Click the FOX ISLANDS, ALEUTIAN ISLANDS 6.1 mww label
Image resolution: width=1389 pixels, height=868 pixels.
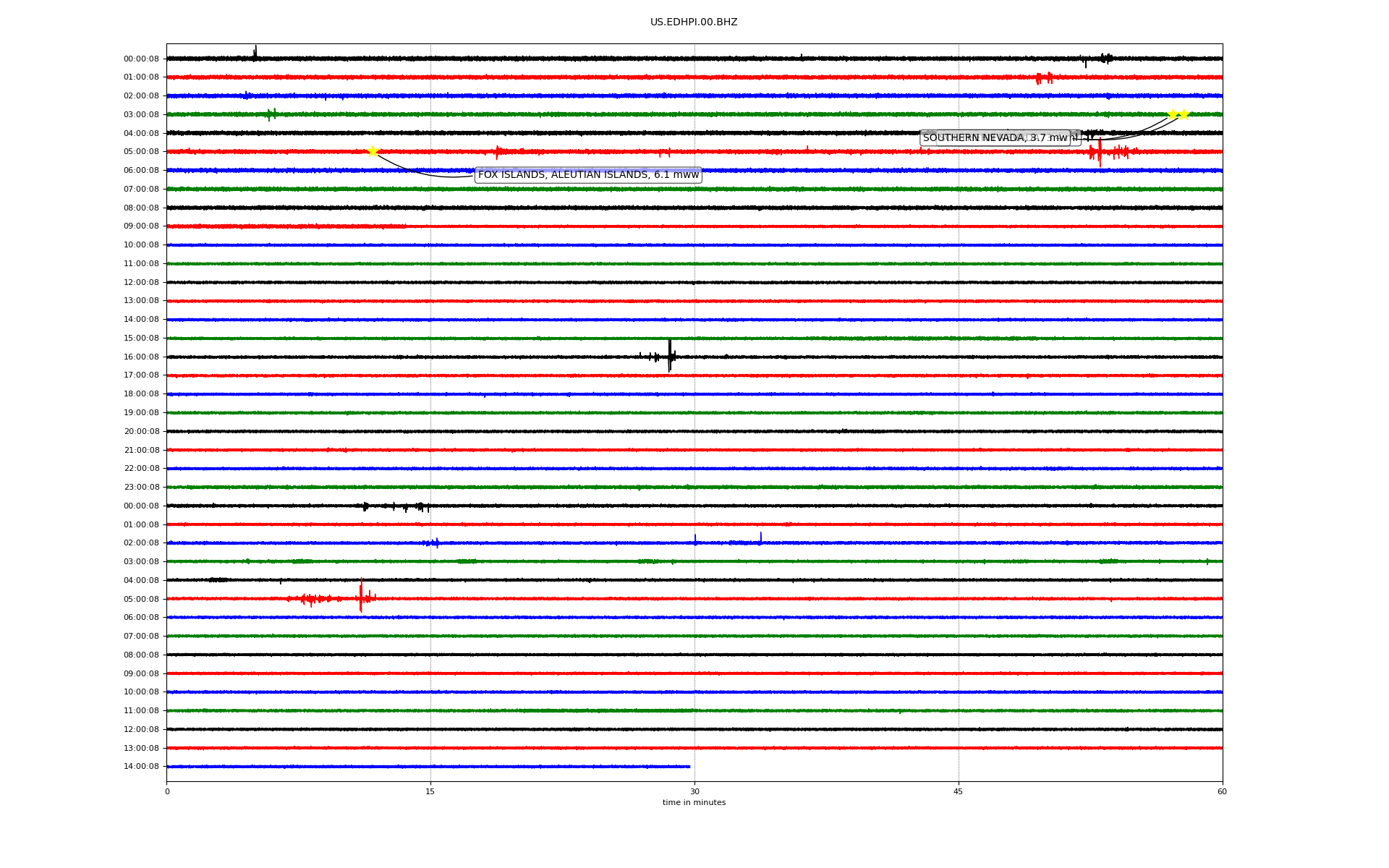point(588,174)
